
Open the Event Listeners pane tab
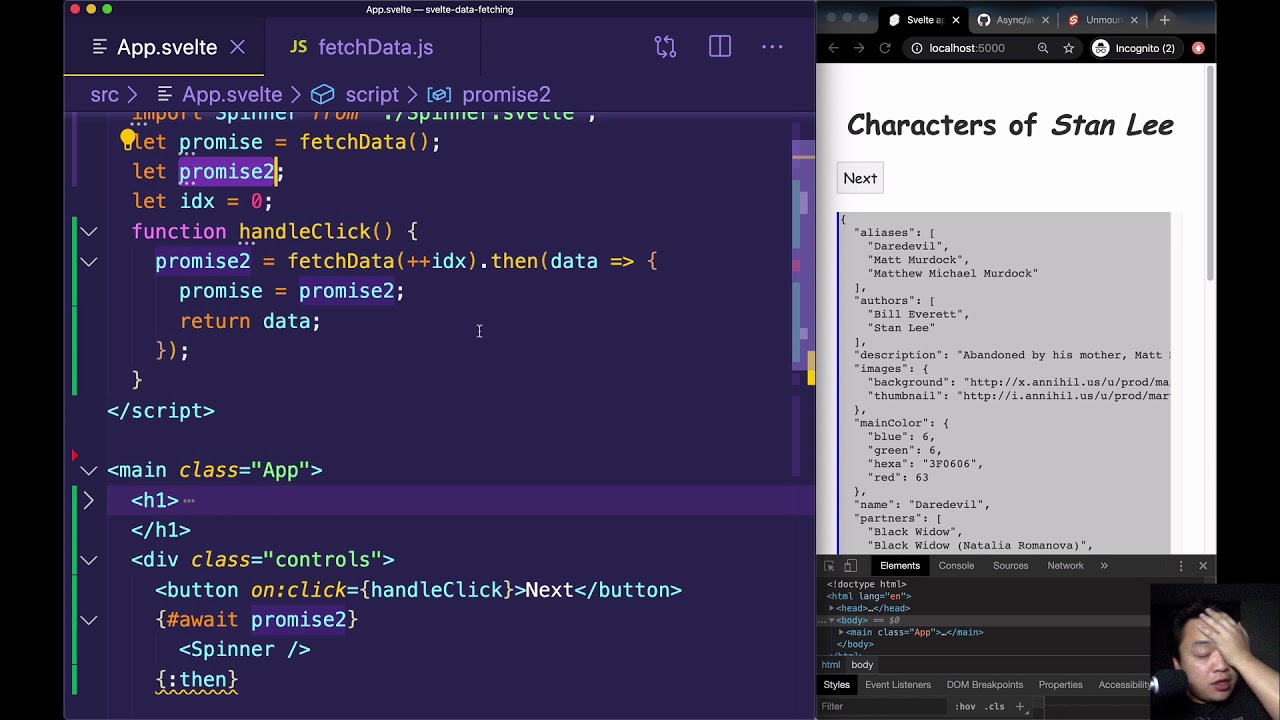tap(898, 685)
